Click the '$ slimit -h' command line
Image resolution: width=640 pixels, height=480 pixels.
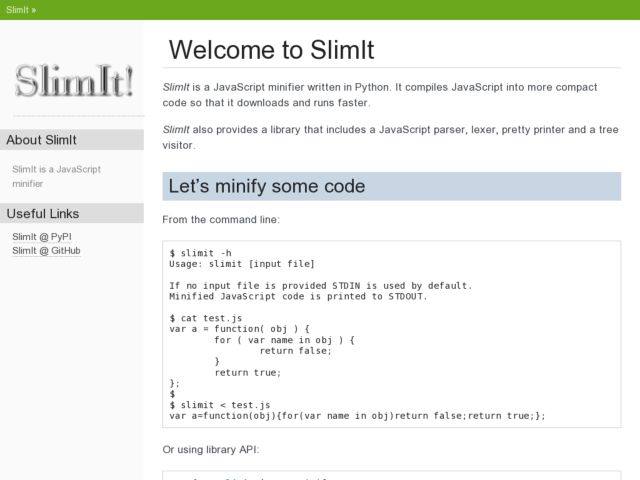tap(200, 253)
